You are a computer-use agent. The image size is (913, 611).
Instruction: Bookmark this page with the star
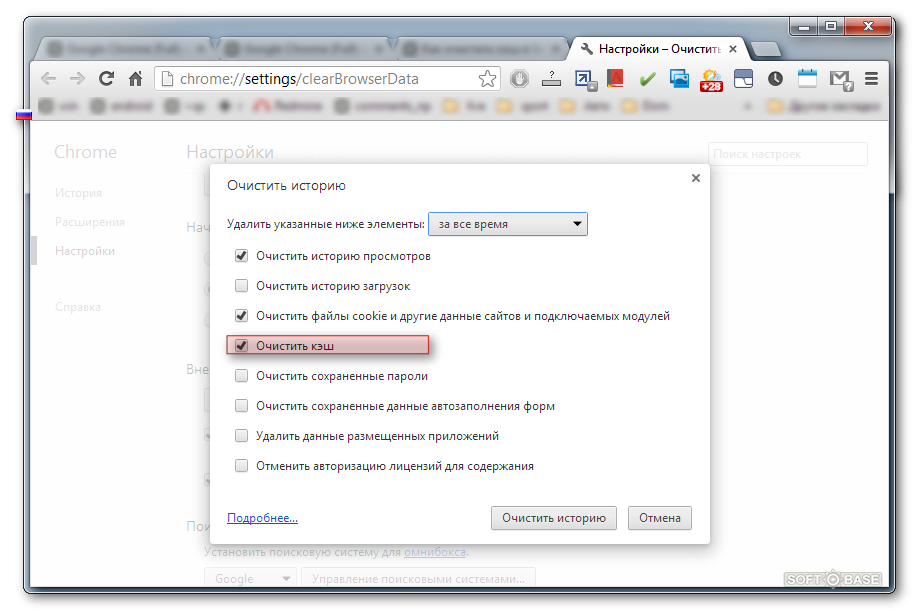487,79
